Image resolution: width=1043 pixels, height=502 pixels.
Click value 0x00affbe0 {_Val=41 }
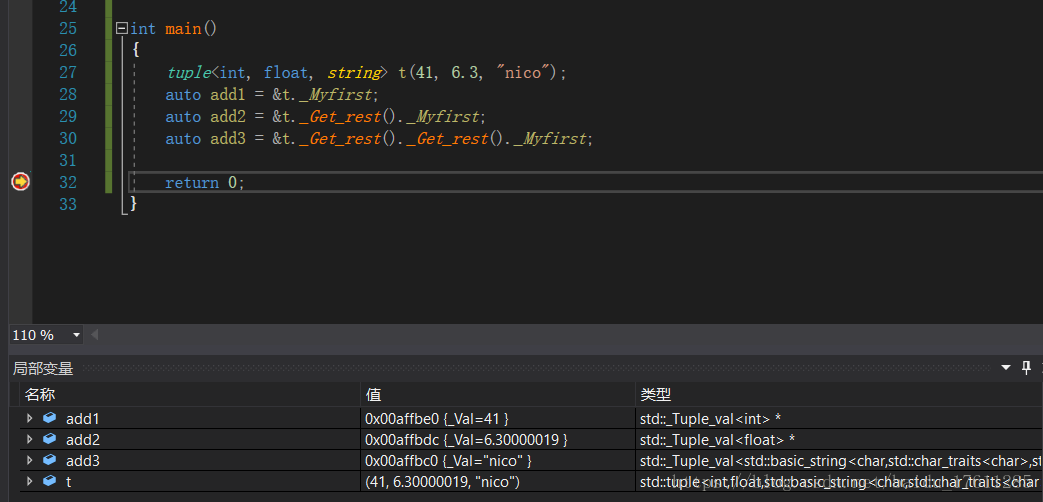(x=437, y=418)
